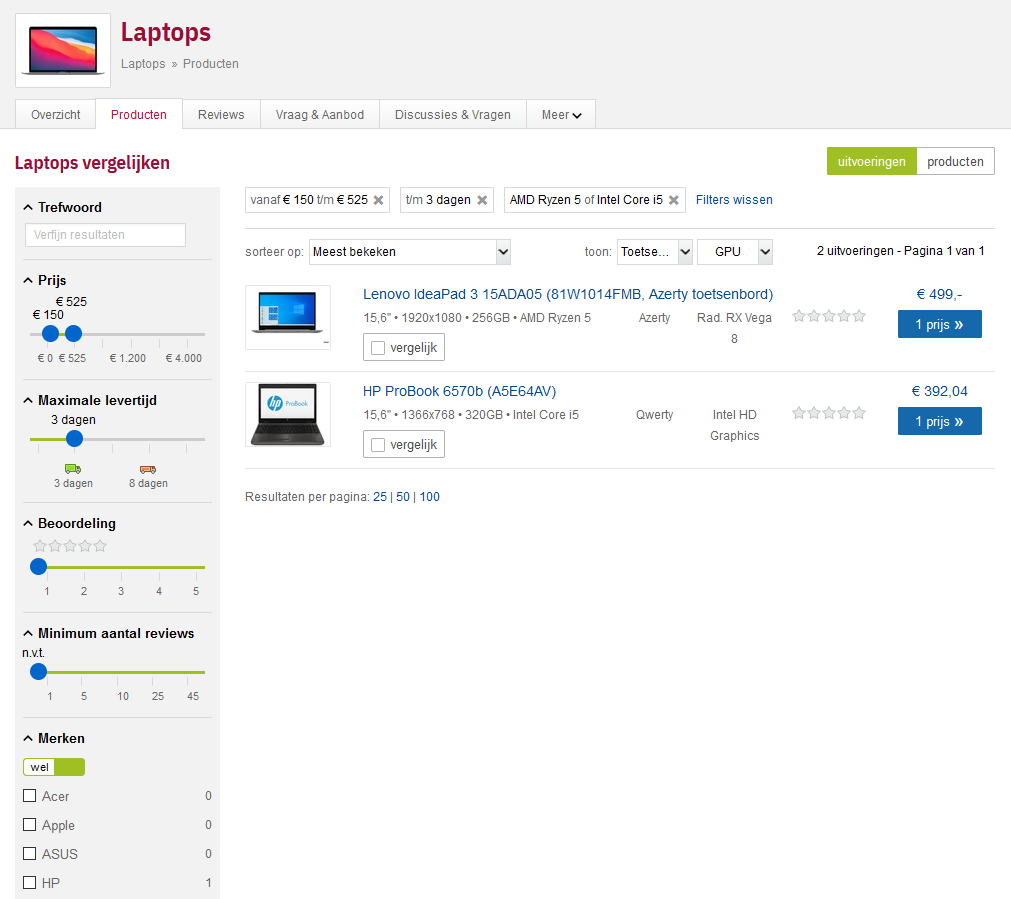Collapse the Maximale levertijd section
This screenshot has width=1011, height=899.
click(x=28, y=400)
